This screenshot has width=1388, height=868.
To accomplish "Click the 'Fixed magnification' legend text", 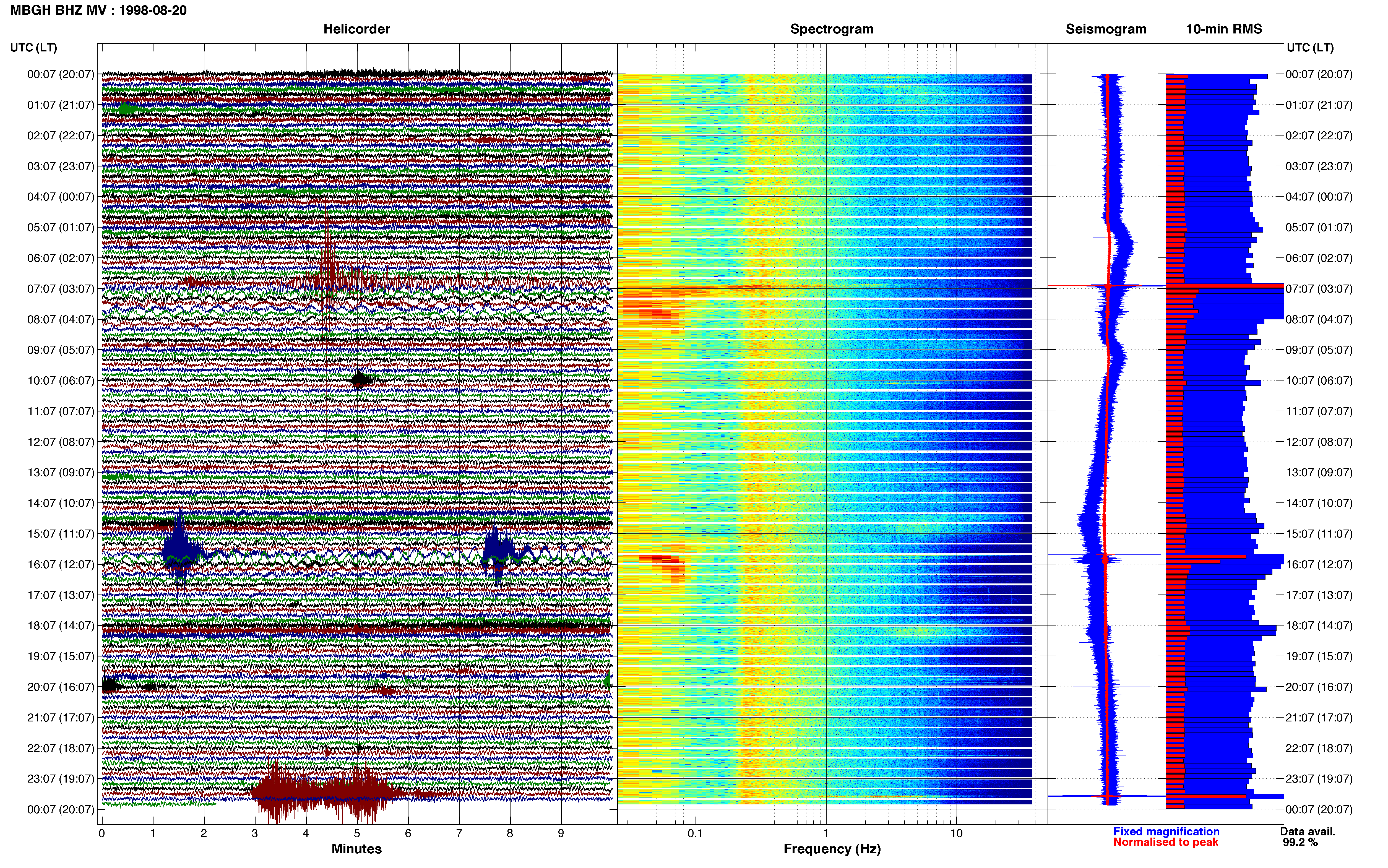I will click(x=1166, y=831).
